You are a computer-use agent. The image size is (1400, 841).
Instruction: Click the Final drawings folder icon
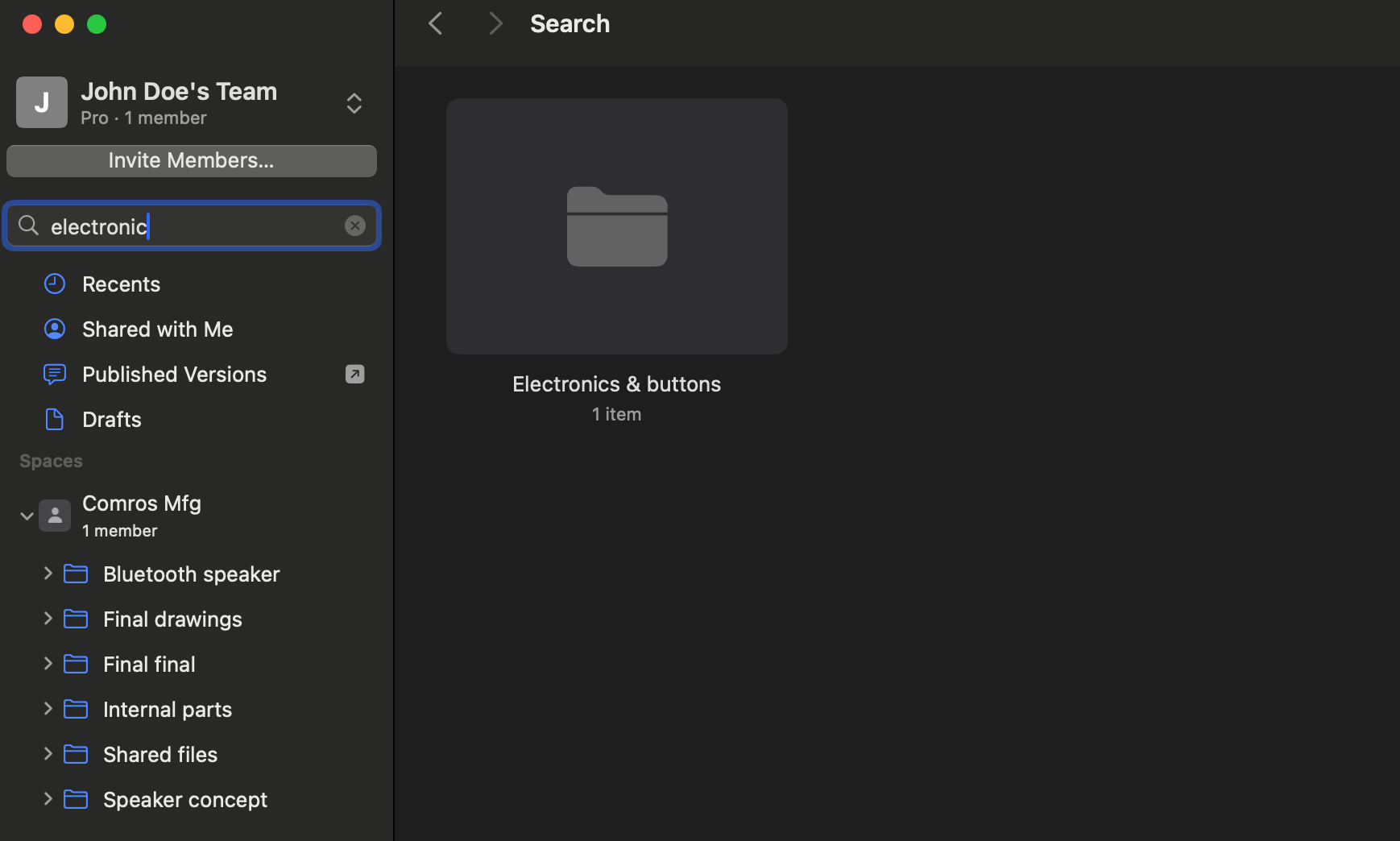76,619
